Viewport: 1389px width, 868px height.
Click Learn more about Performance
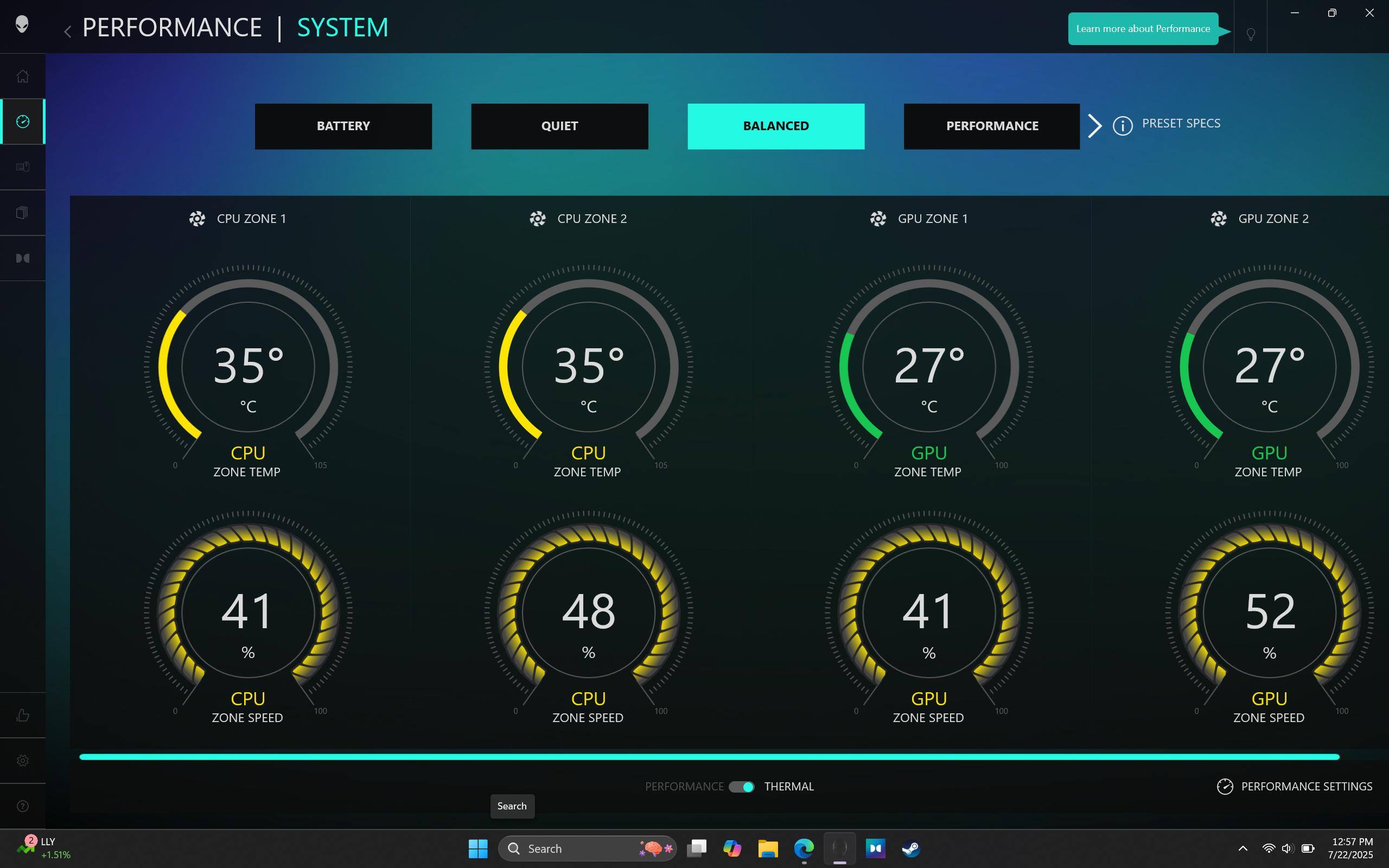(x=1143, y=29)
